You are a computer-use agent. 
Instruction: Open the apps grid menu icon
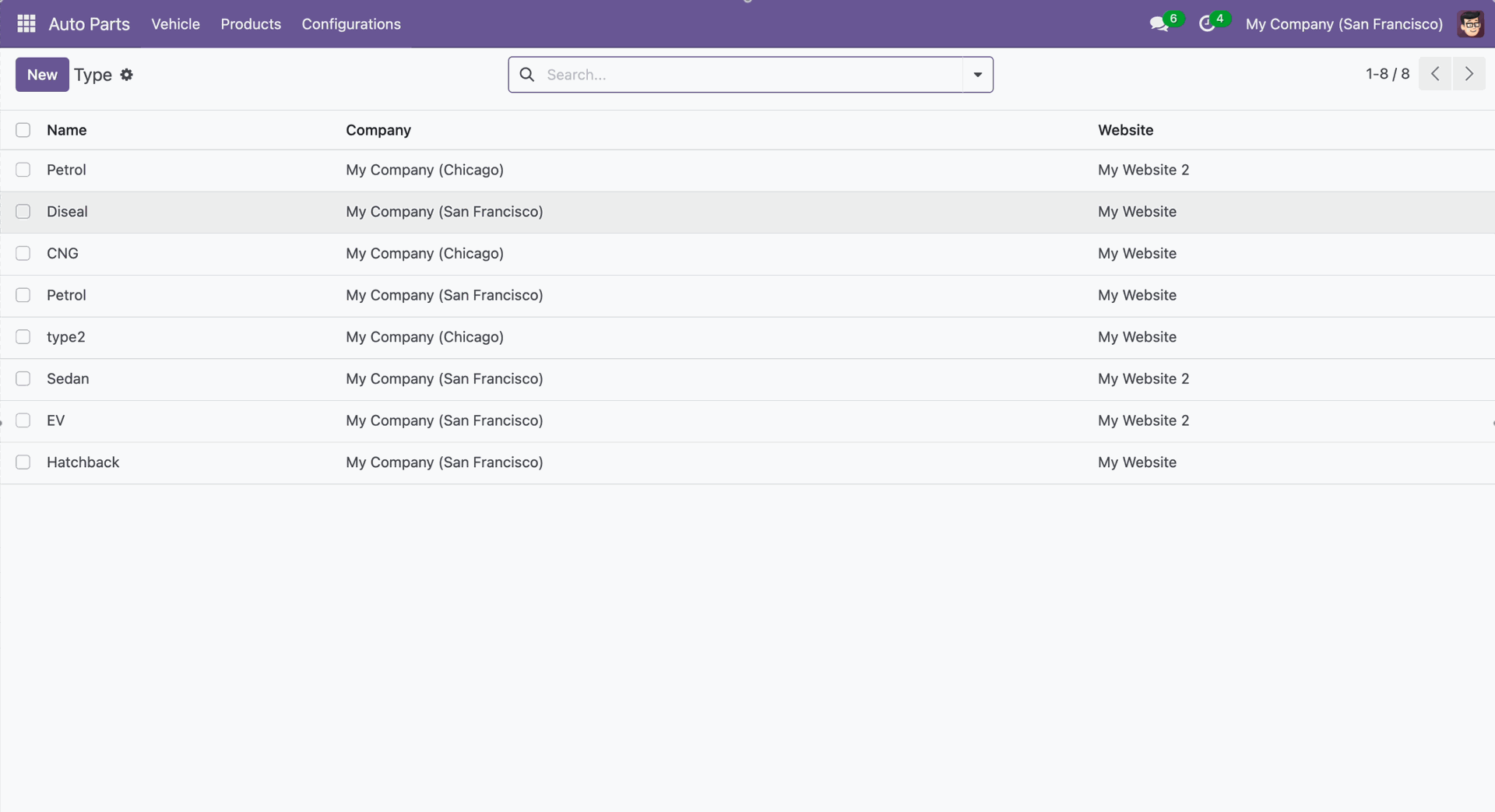(26, 24)
